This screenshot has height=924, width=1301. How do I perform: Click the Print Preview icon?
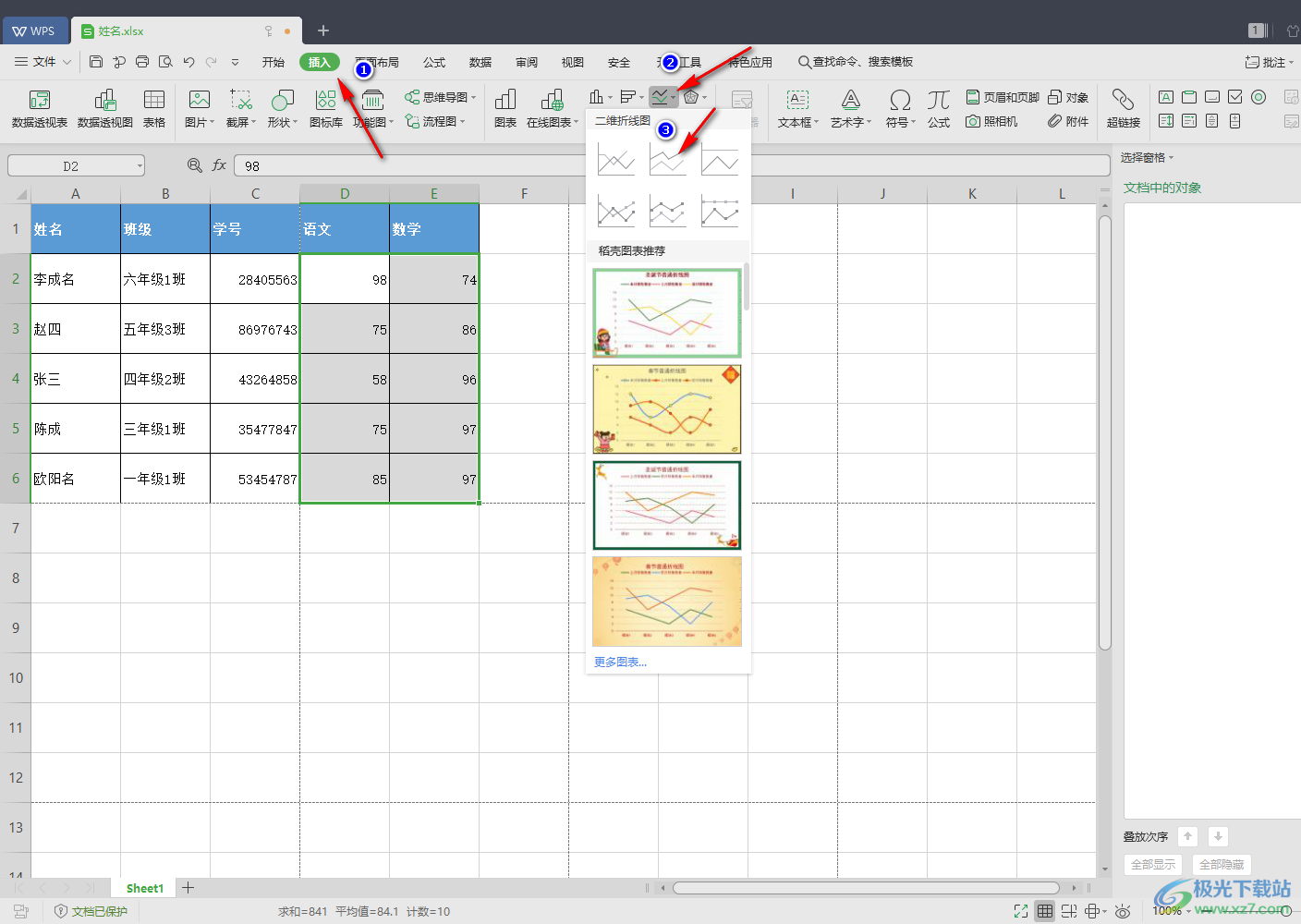pyautogui.click(x=165, y=62)
